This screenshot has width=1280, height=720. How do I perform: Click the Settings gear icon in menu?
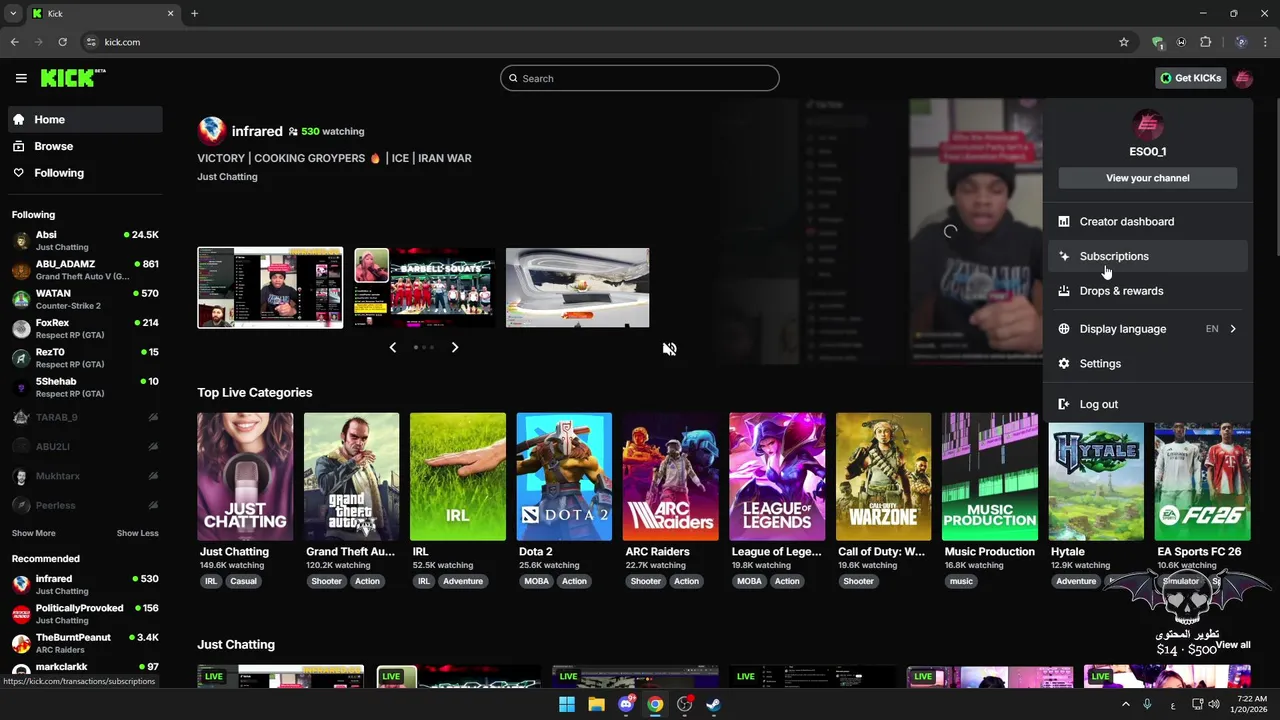pos(1064,364)
